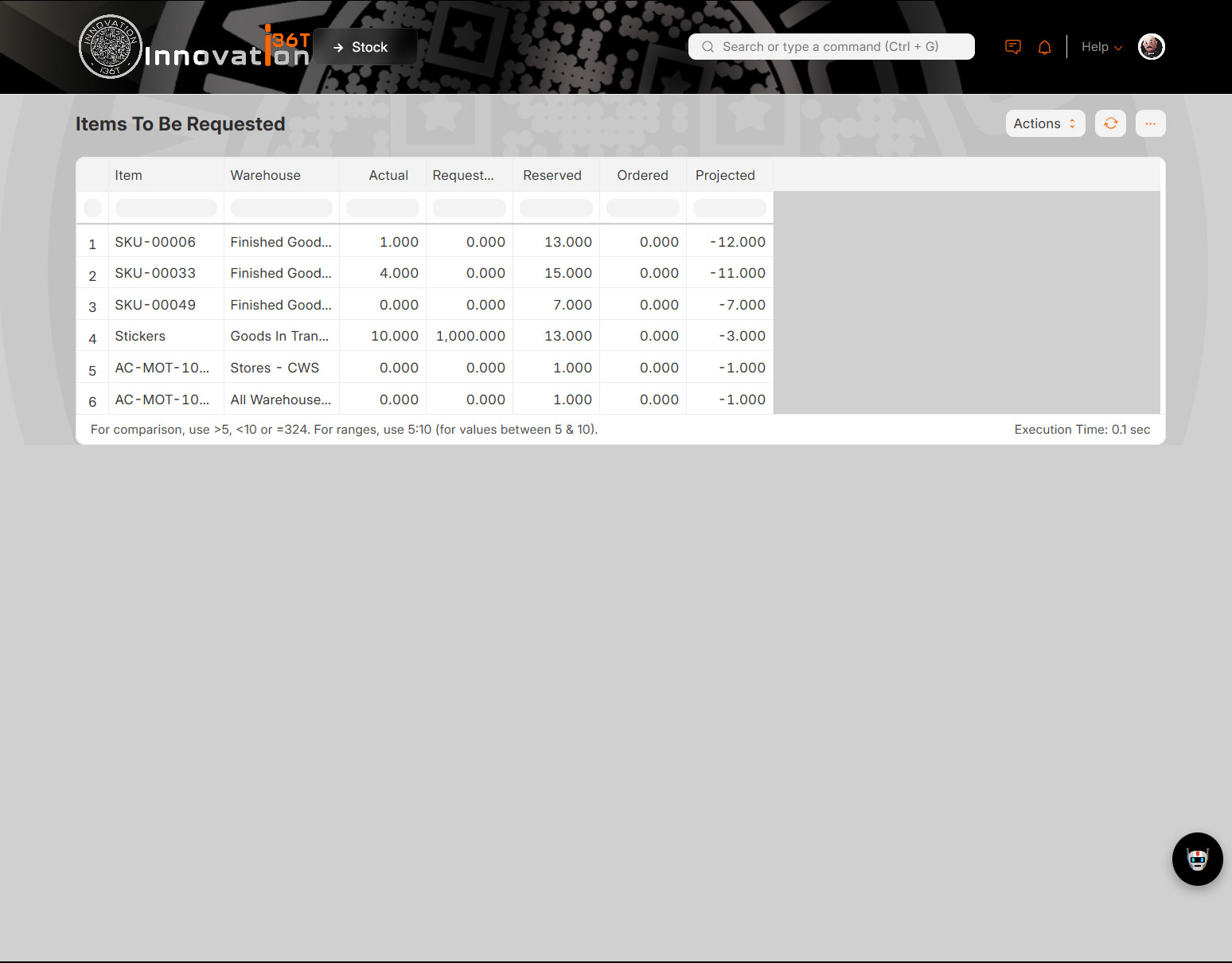Open the Help dropdown menu
Screen dimensions: 1232x963
pyautogui.click(x=1101, y=47)
